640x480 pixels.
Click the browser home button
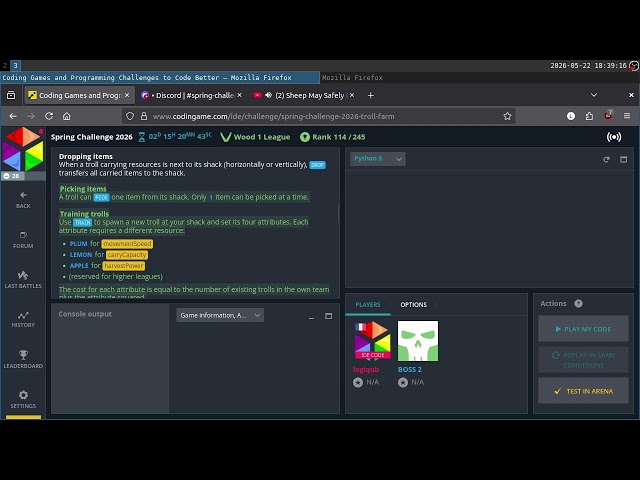pyautogui.click(x=67, y=116)
